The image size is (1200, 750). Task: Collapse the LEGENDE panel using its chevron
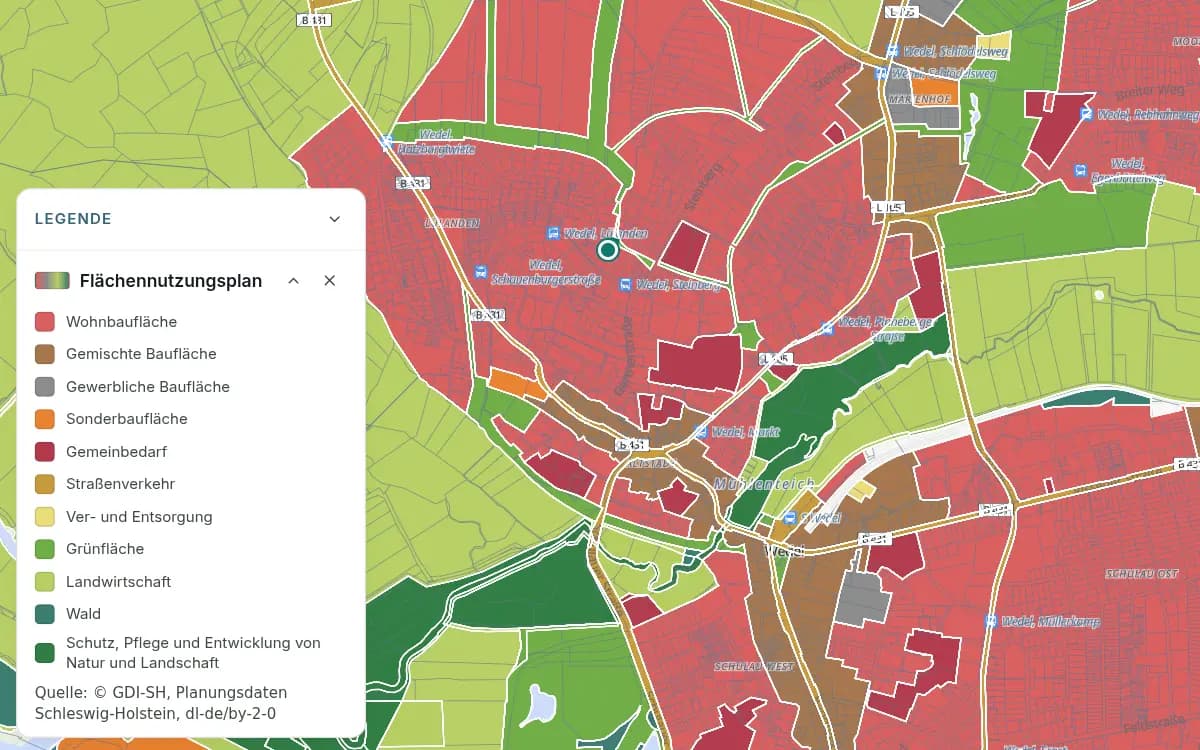(x=335, y=219)
